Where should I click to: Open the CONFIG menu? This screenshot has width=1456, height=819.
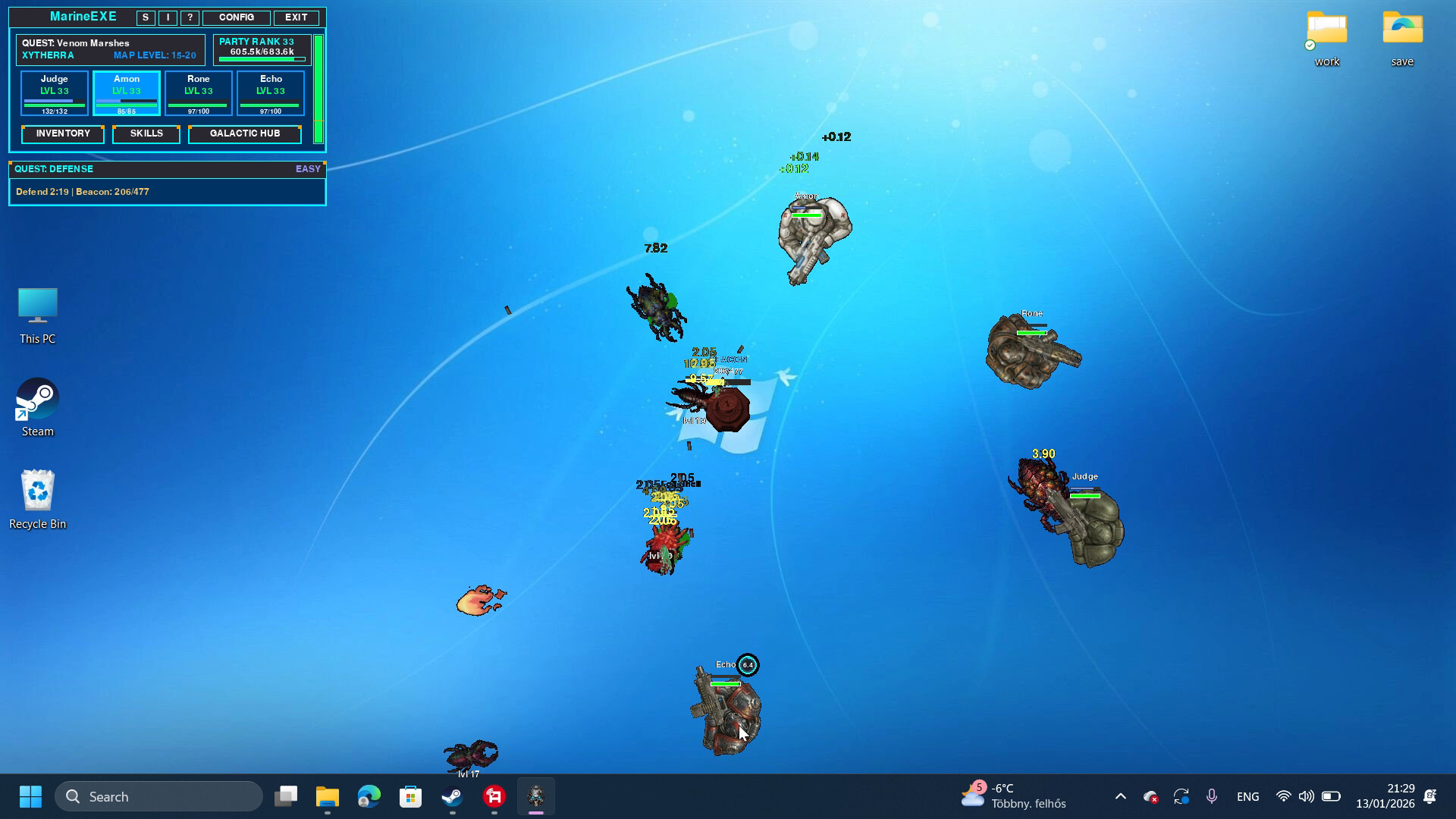pyautogui.click(x=236, y=17)
